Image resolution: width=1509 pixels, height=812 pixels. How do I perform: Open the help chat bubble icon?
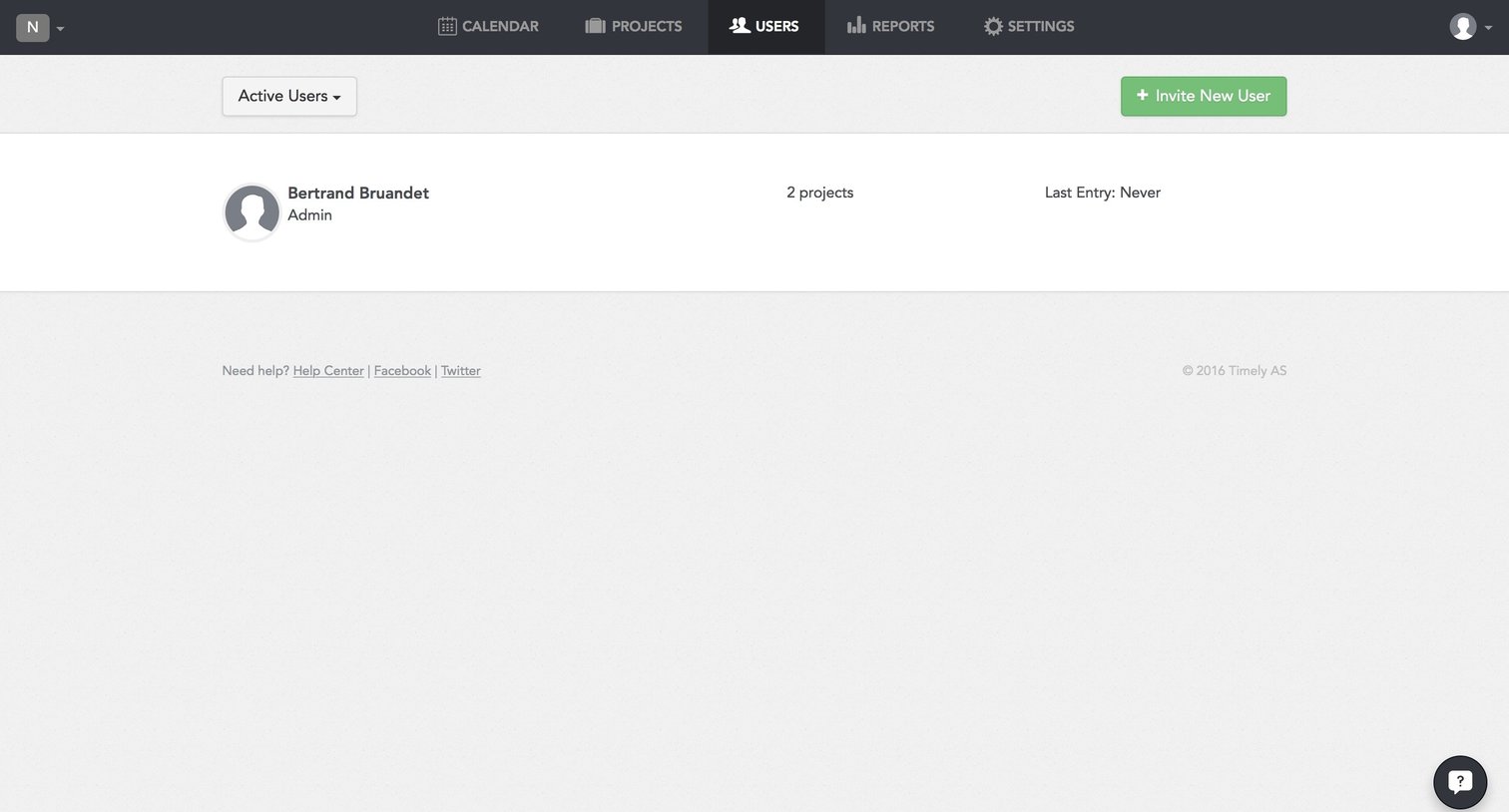[1460, 782]
